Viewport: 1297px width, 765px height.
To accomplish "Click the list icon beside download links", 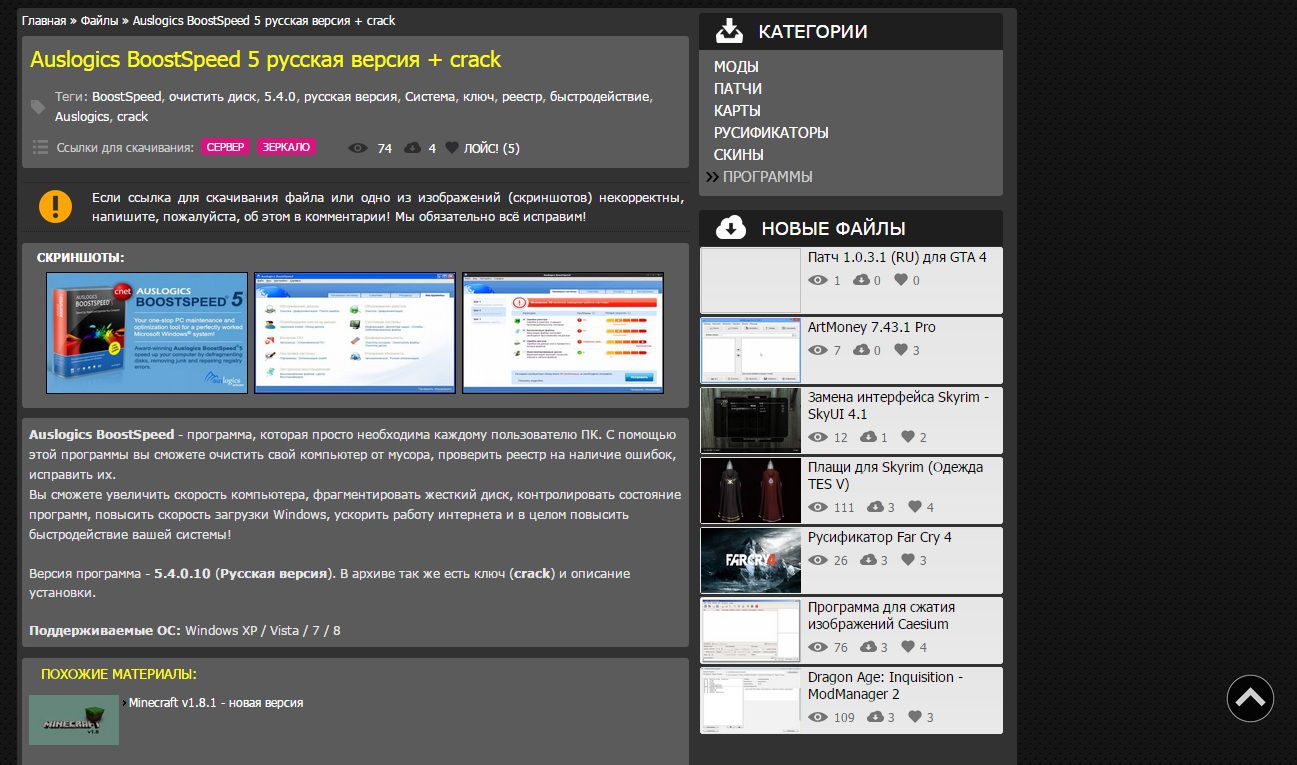I will coord(40,147).
